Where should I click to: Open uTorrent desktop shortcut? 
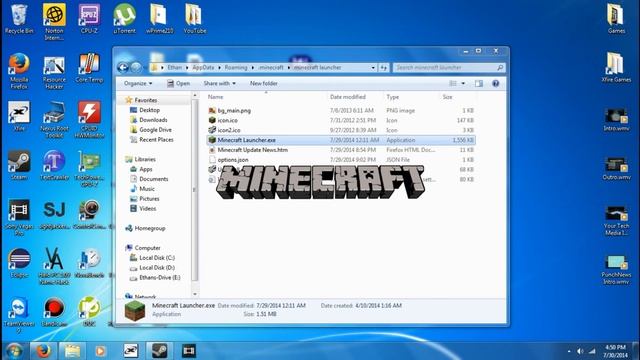click(x=124, y=19)
